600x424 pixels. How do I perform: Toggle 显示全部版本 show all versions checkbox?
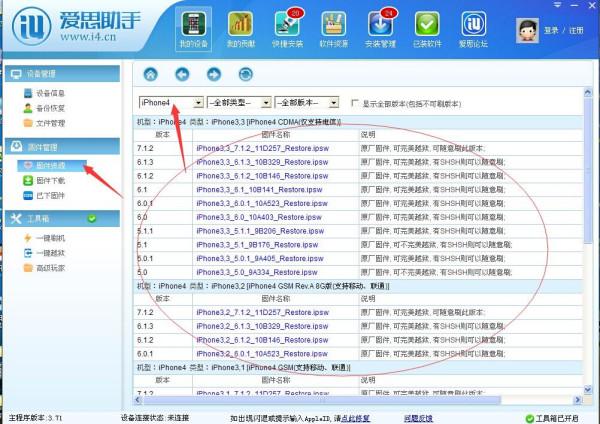[355, 103]
